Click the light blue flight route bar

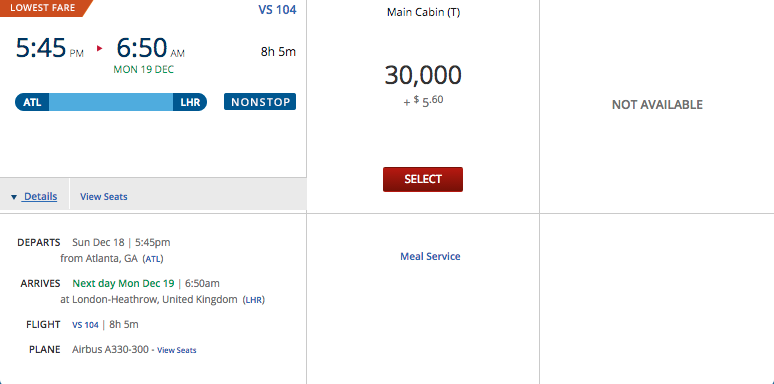[x=111, y=102]
